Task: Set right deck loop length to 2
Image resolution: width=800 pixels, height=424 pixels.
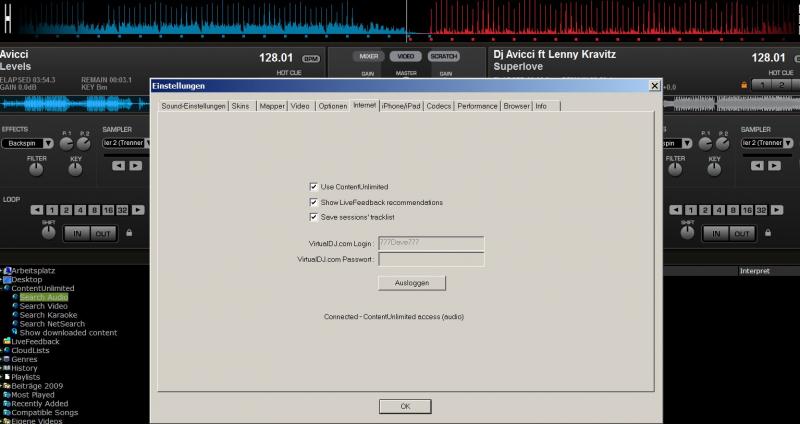Action: click(x=705, y=210)
